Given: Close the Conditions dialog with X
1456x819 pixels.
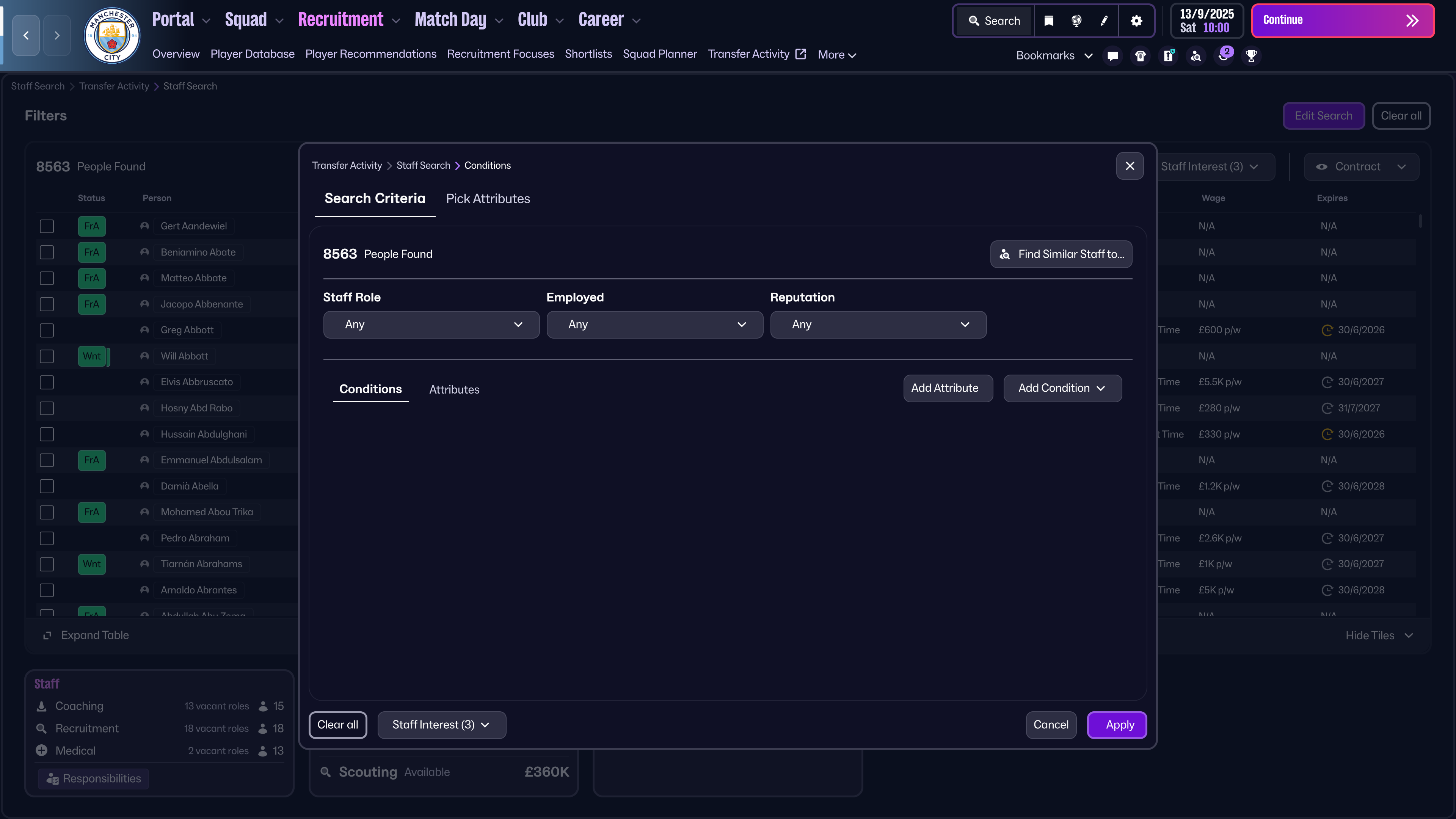Looking at the screenshot, I should point(1129,166).
